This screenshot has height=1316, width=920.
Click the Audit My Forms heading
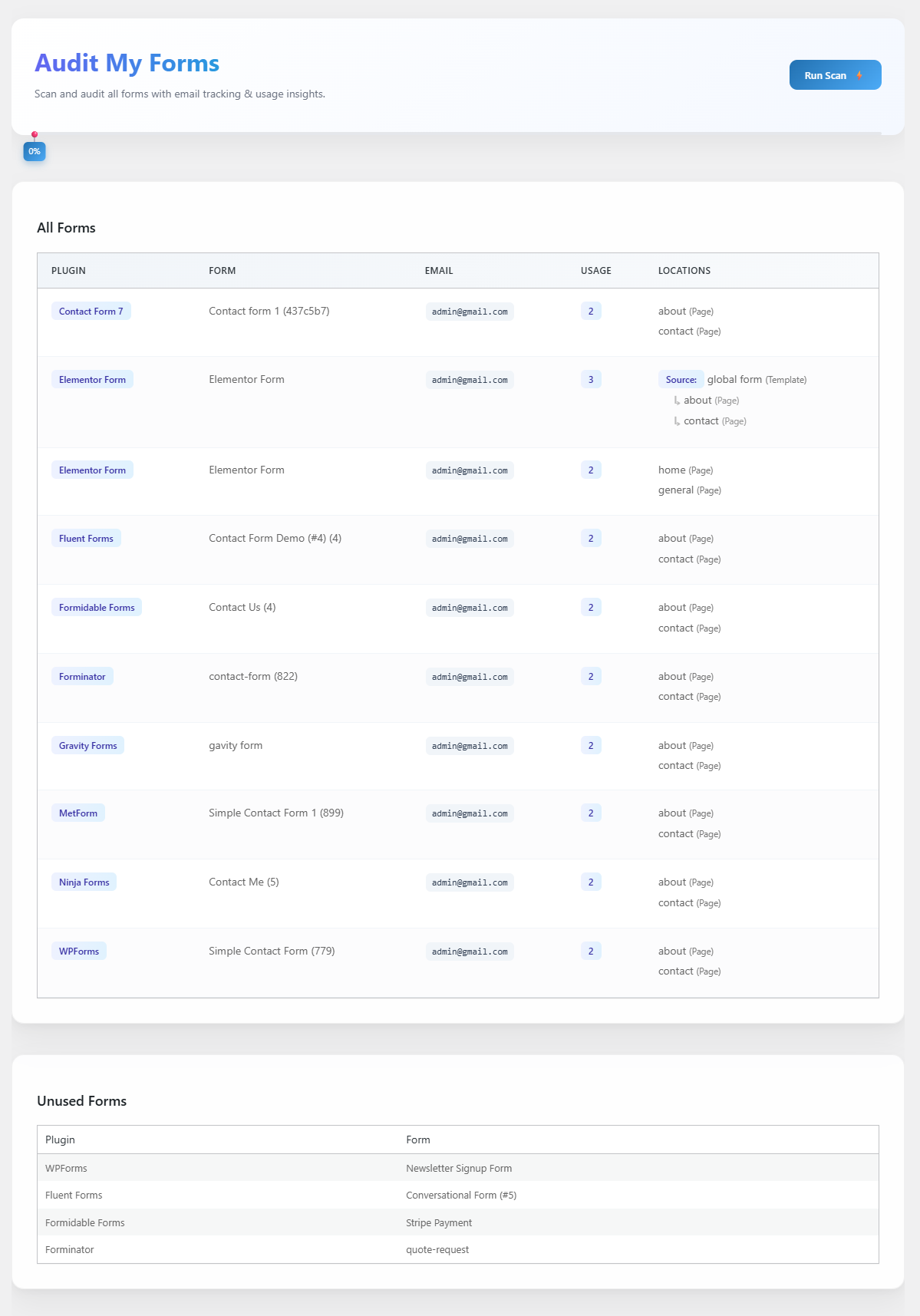pos(127,63)
